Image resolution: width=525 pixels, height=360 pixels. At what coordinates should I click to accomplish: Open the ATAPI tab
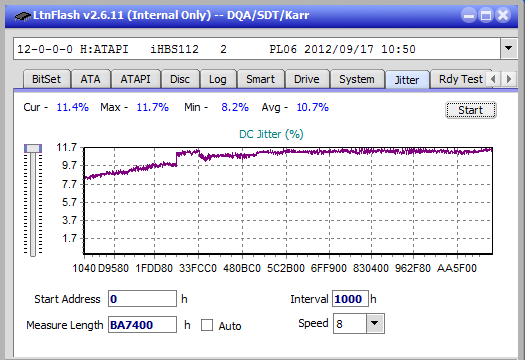[x=136, y=79]
